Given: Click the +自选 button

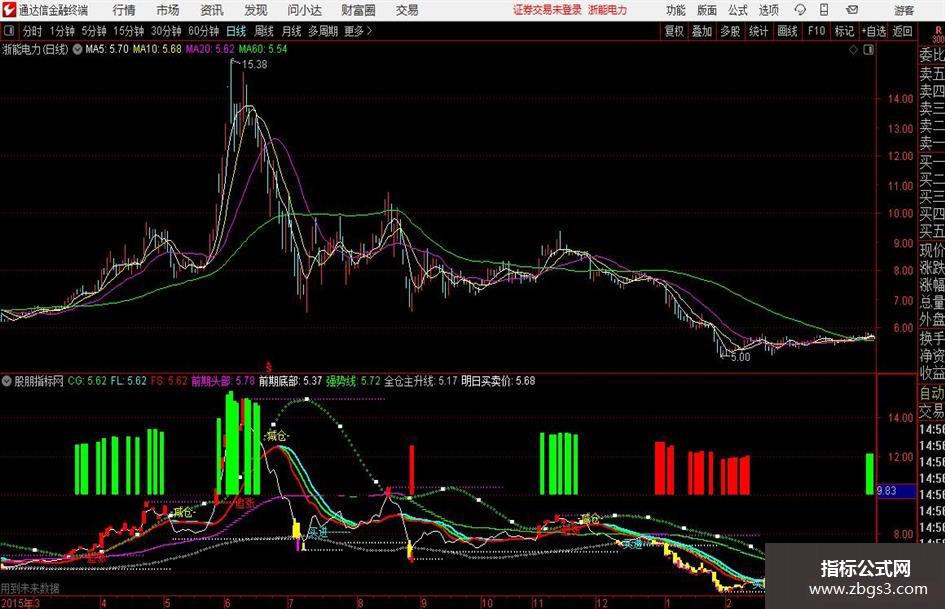Looking at the screenshot, I should tap(874, 31).
